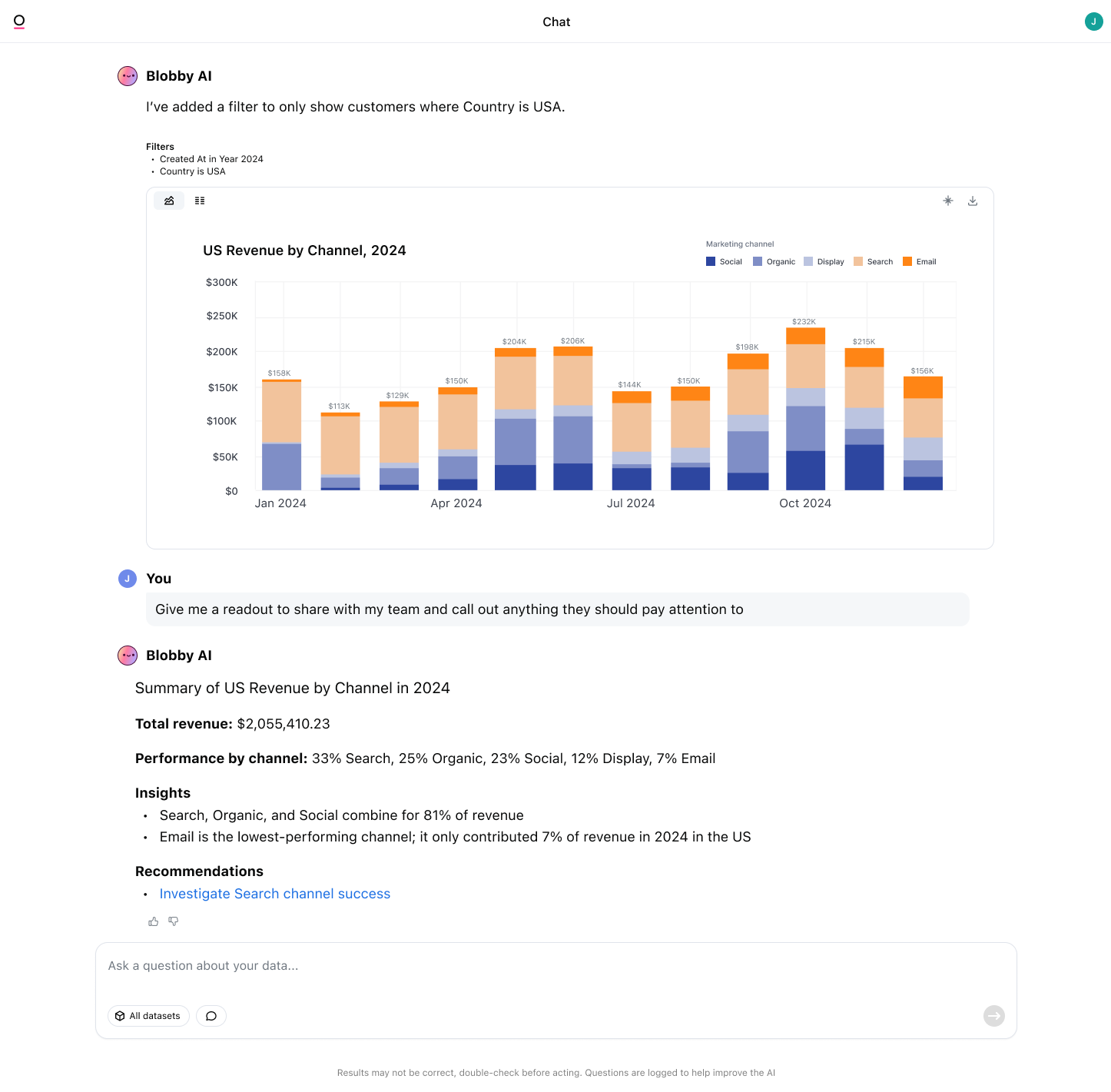Open the user profile avatar menu
1111x1092 pixels.
[x=1093, y=22]
